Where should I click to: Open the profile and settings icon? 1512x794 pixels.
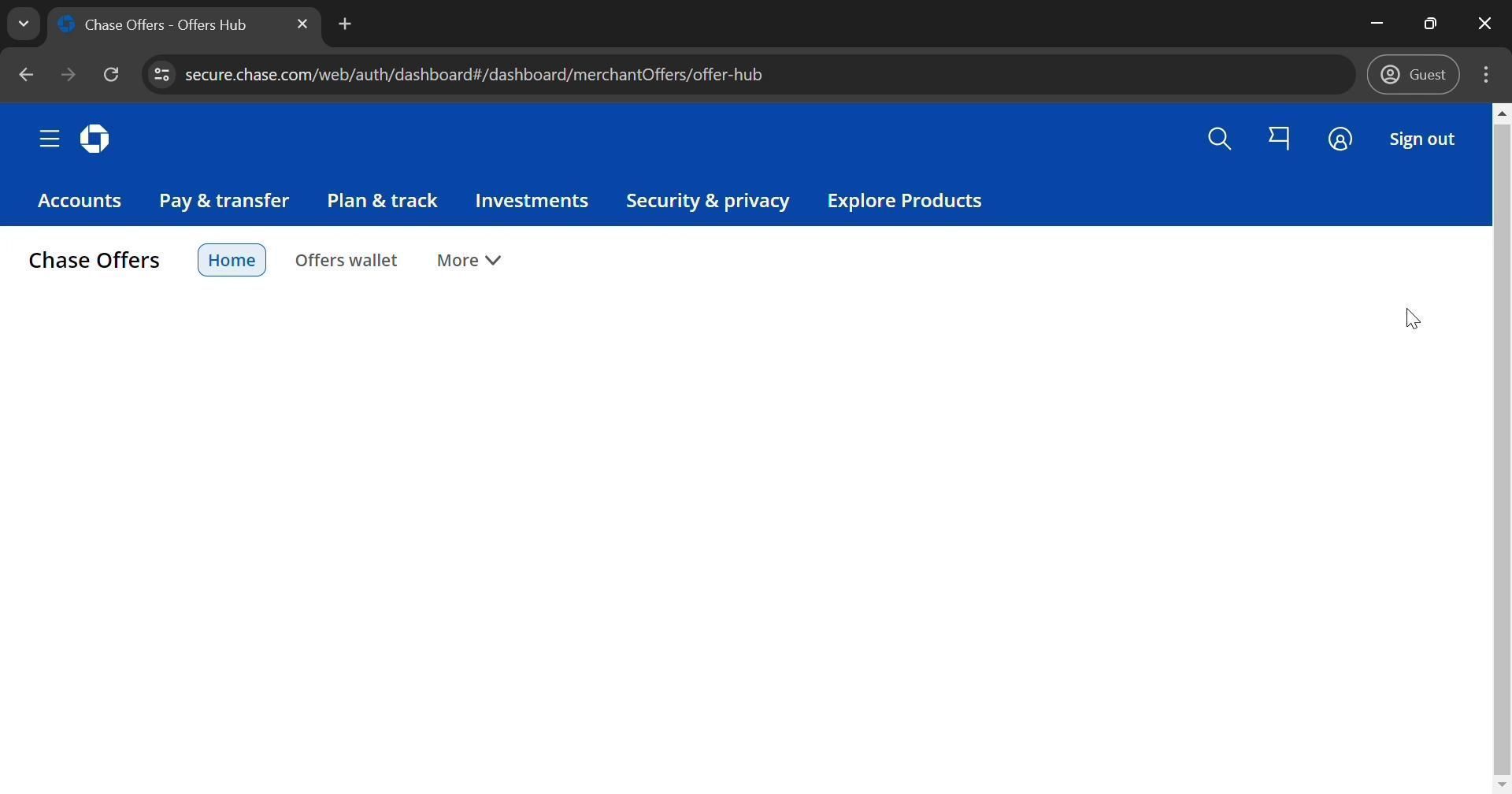(1340, 139)
